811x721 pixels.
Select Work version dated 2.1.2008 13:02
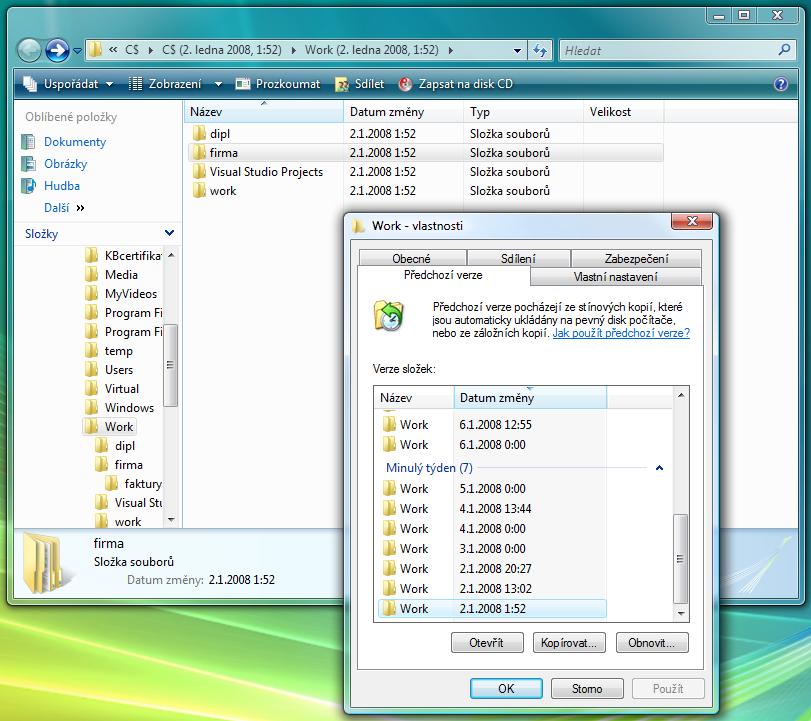[492, 589]
